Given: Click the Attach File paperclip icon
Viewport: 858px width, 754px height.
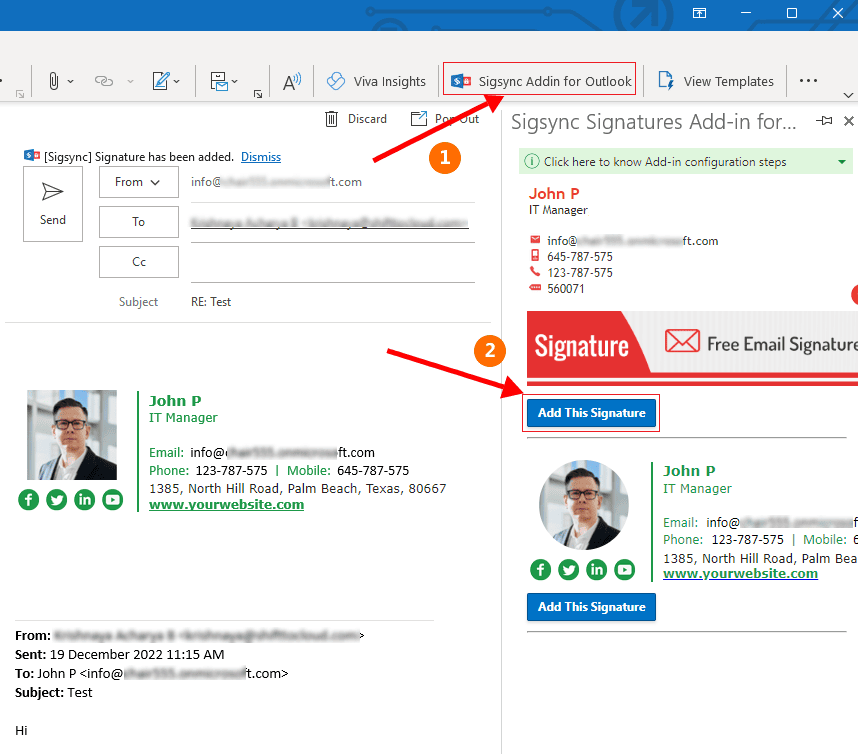Looking at the screenshot, I should coord(54,81).
